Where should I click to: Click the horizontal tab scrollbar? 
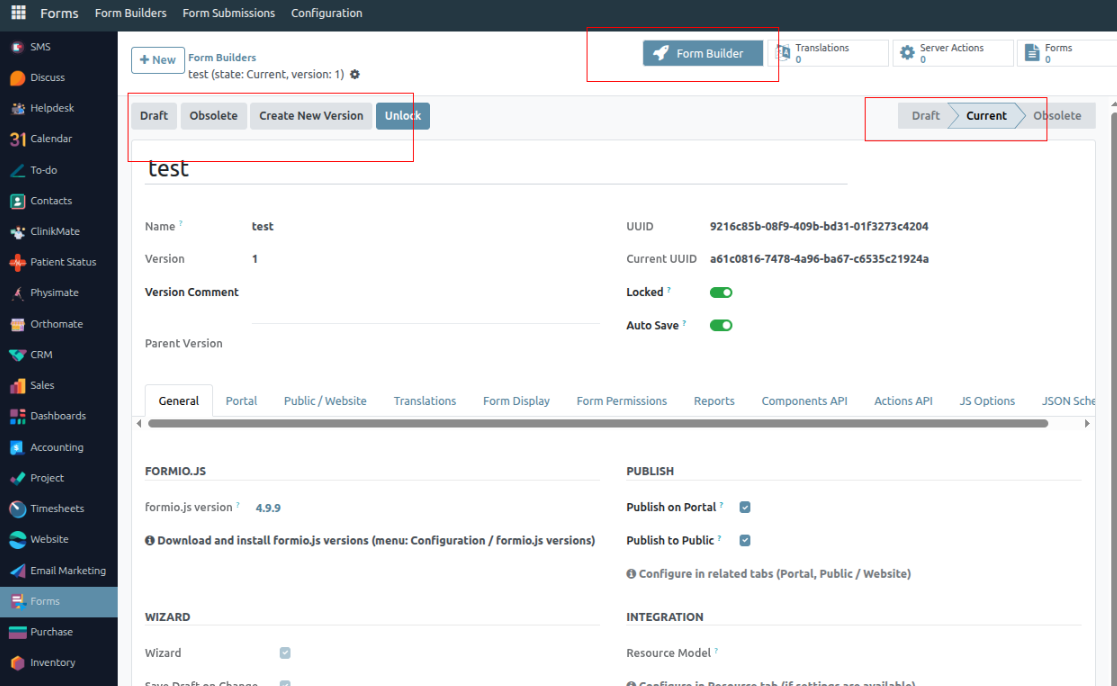(x=597, y=424)
